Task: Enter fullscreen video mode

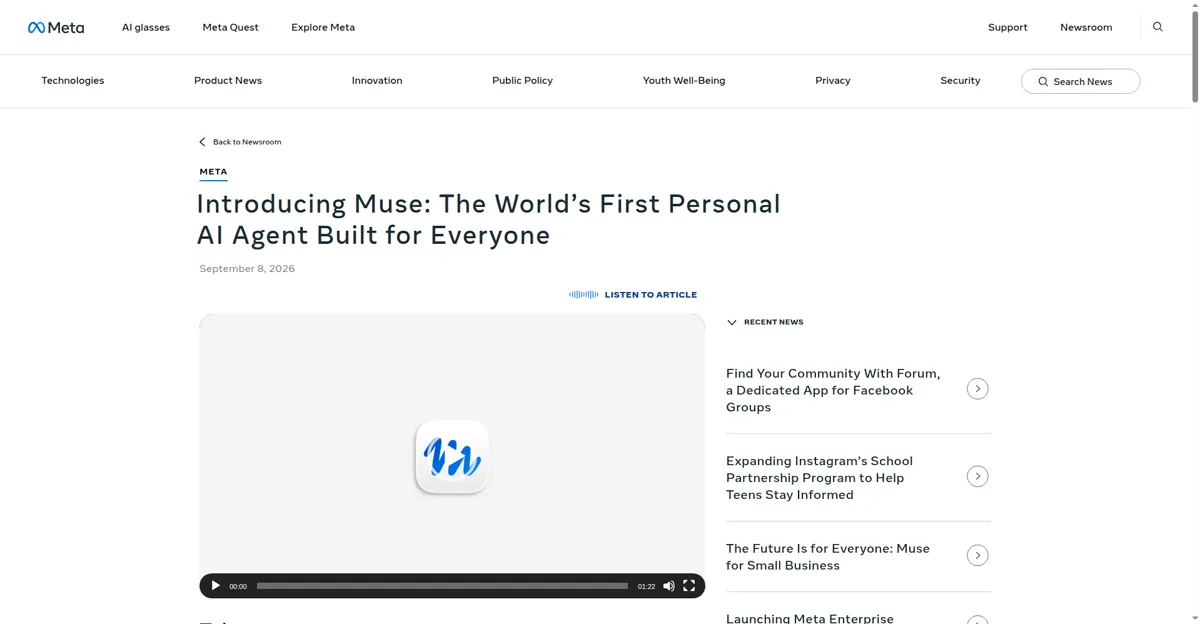Action: coord(689,586)
